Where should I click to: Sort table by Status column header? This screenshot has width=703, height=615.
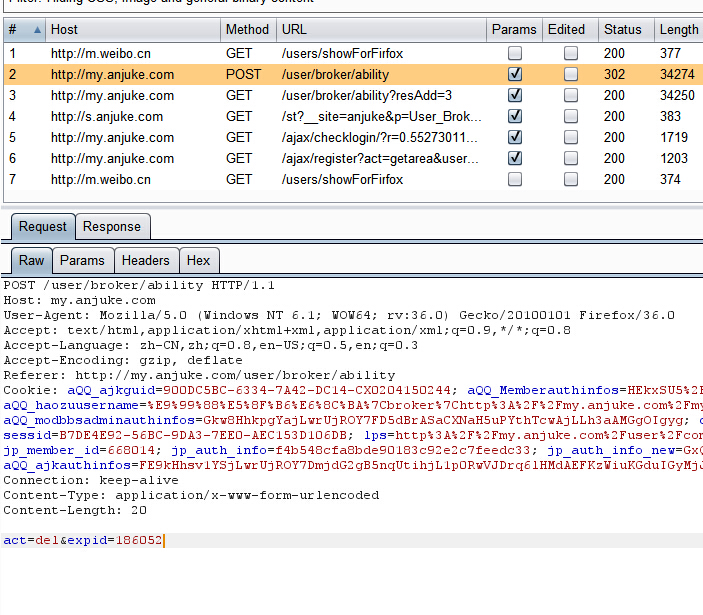coord(626,30)
